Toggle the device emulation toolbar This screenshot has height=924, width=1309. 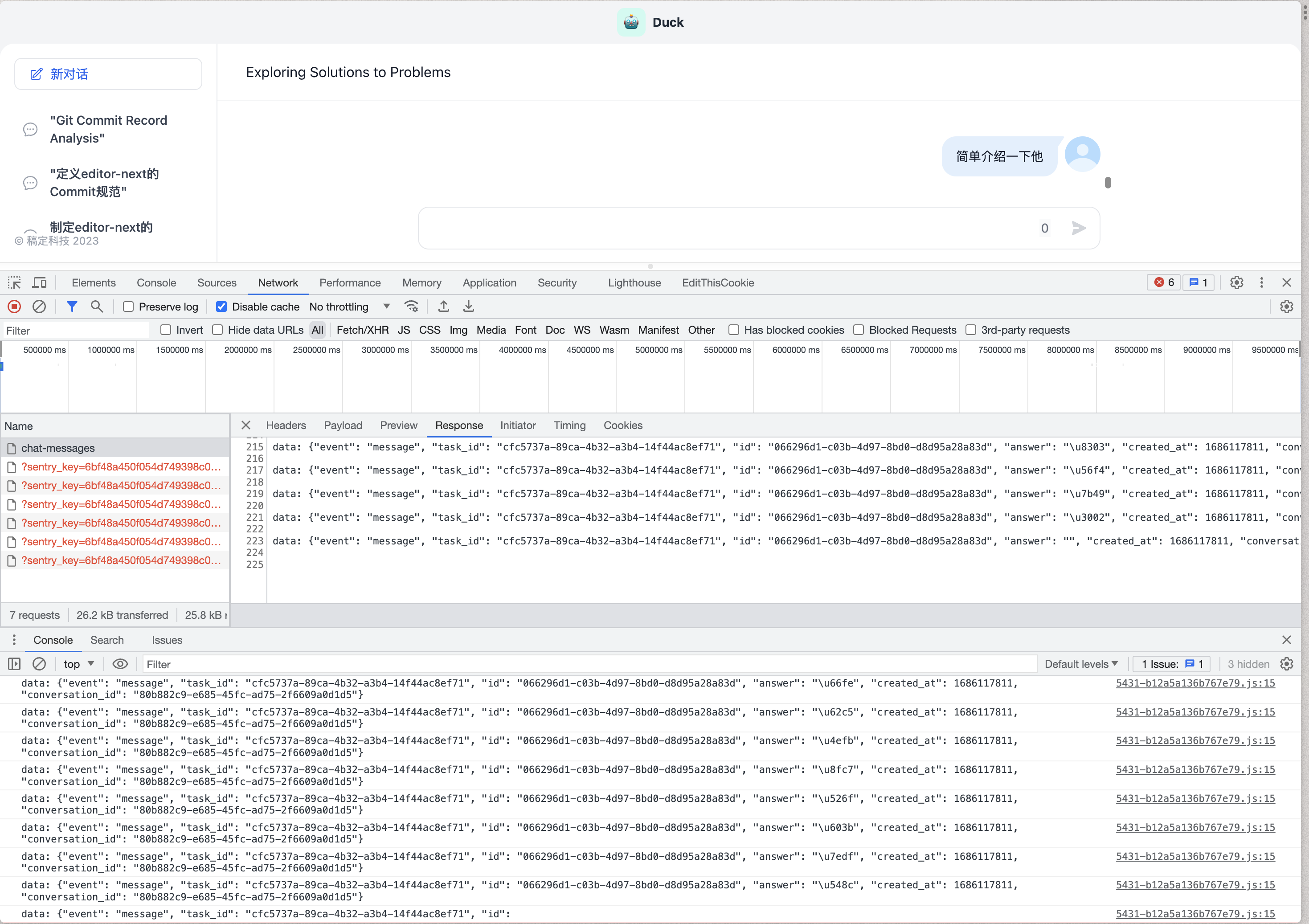[39, 282]
